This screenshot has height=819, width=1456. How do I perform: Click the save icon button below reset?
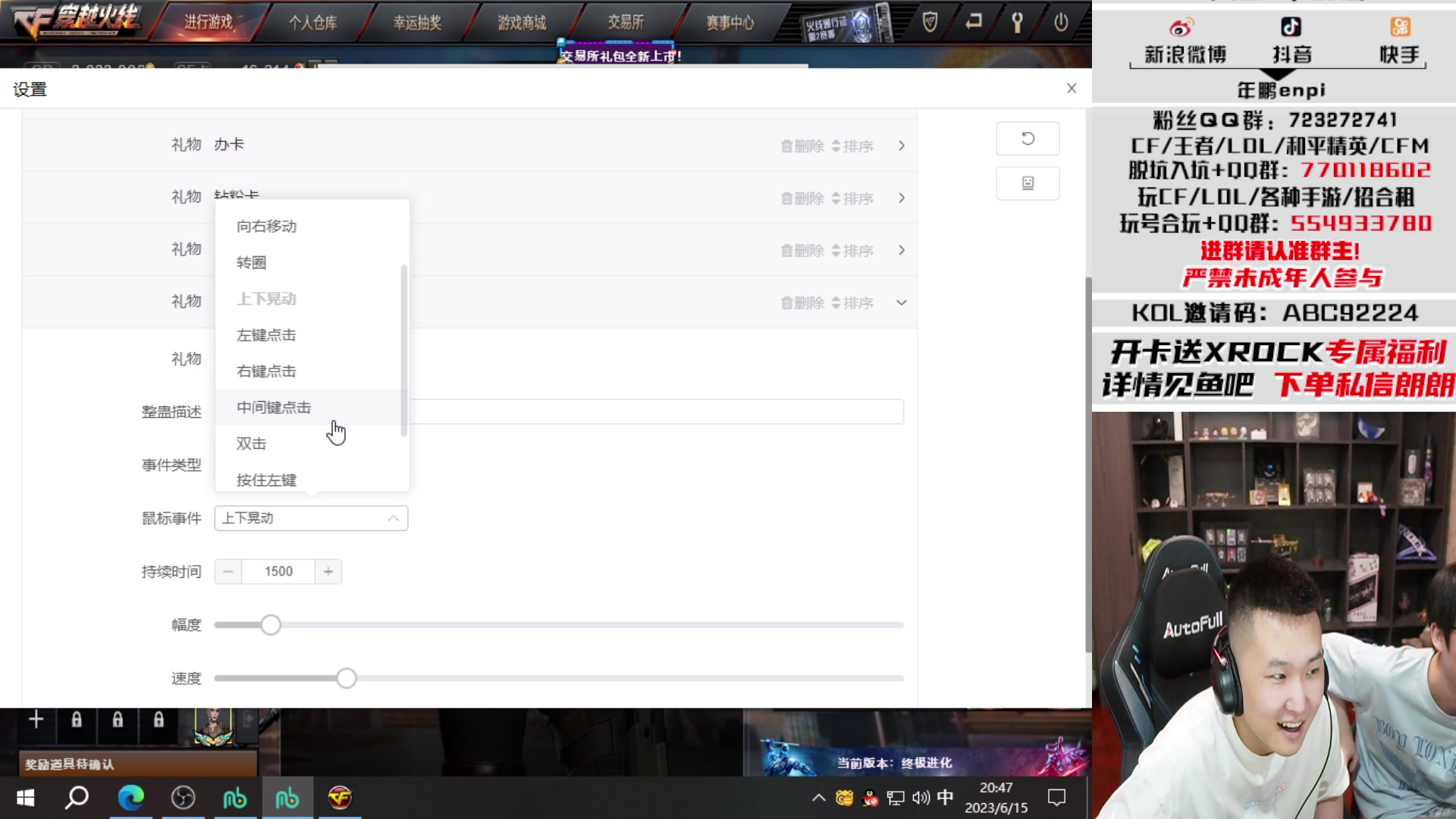(1028, 183)
